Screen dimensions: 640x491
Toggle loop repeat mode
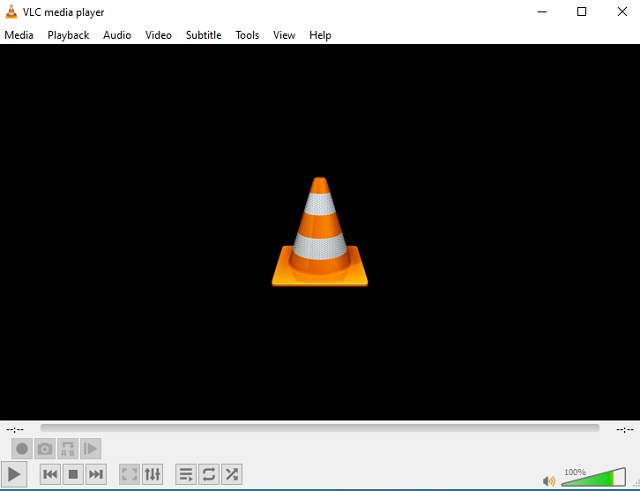pos(209,474)
